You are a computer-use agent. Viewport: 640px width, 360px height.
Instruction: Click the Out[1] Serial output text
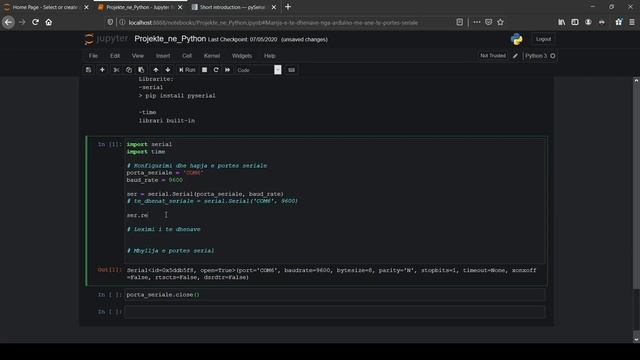[331, 273]
